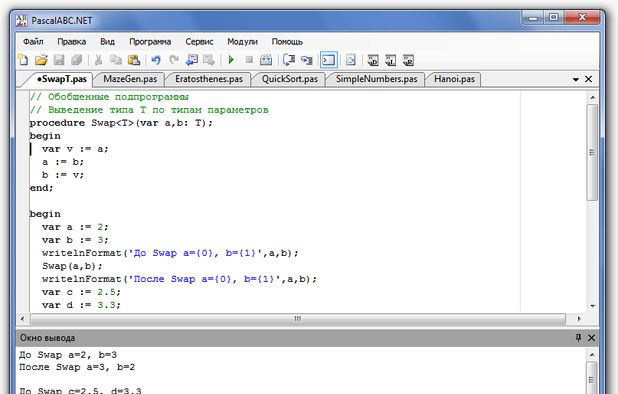The image size is (618, 394).
Task: Switch to the Hanoi.pas tab
Action: click(454, 79)
